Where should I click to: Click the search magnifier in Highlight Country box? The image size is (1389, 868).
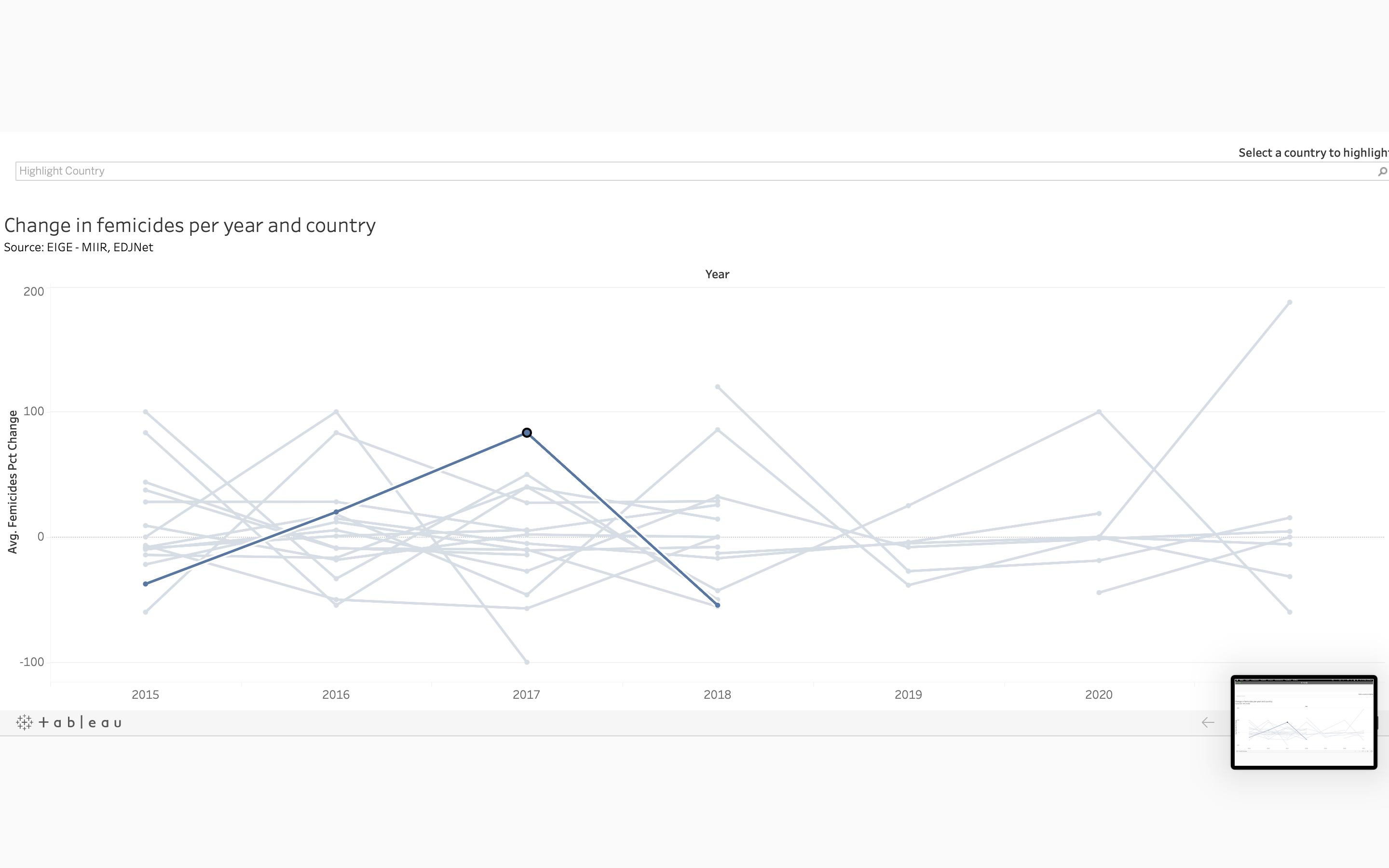(x=1382, y=171)
